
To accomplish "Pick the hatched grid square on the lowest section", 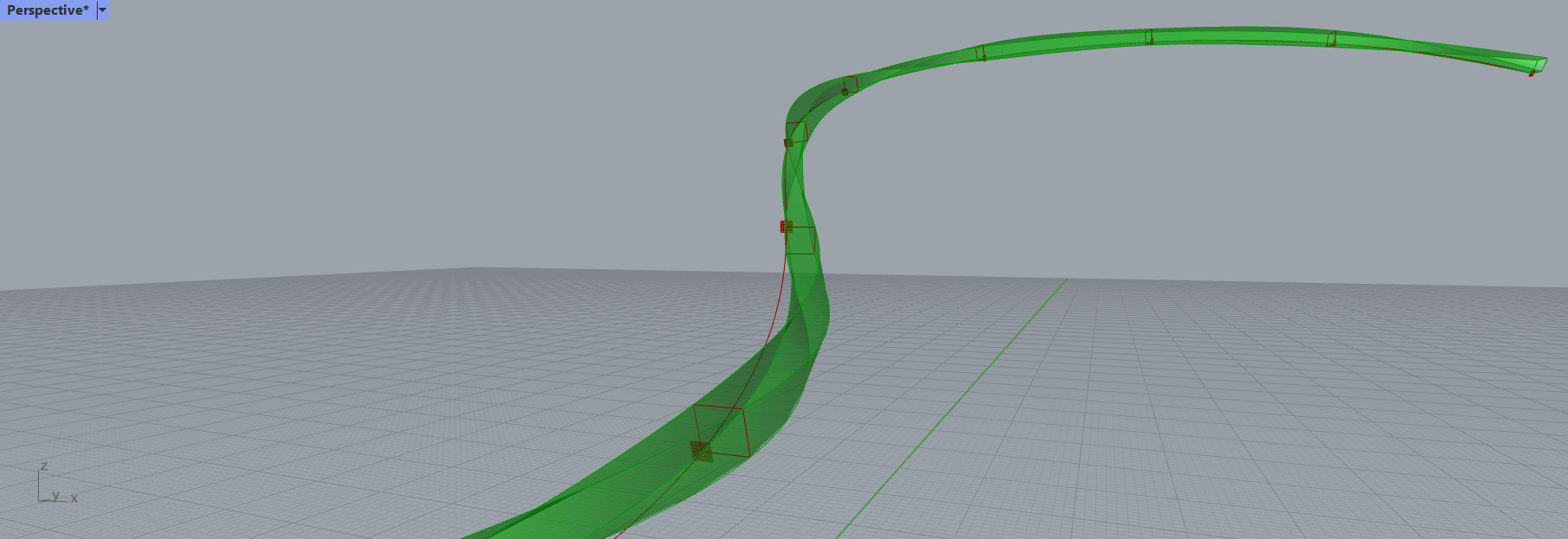I will 701,451.
